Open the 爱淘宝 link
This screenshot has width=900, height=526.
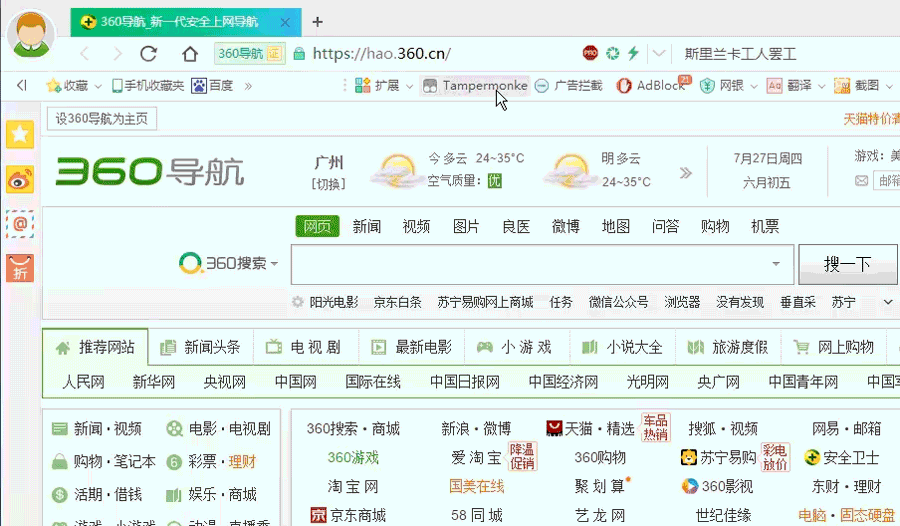(476, 458)
